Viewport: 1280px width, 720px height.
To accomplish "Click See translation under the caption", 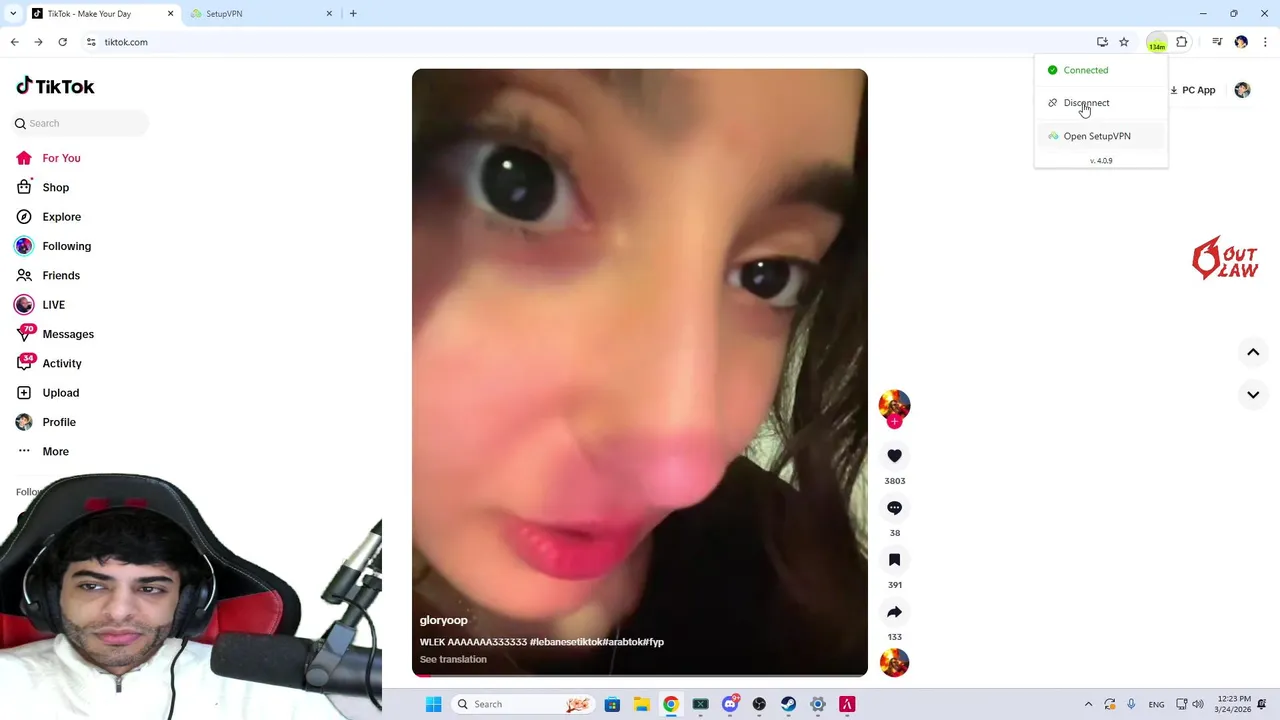I will (453, 659).
